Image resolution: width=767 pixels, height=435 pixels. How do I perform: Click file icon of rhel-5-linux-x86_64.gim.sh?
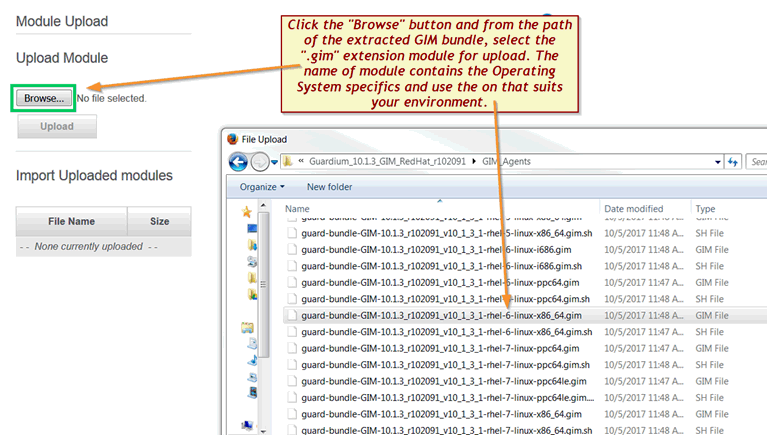[x=292, y=233]
